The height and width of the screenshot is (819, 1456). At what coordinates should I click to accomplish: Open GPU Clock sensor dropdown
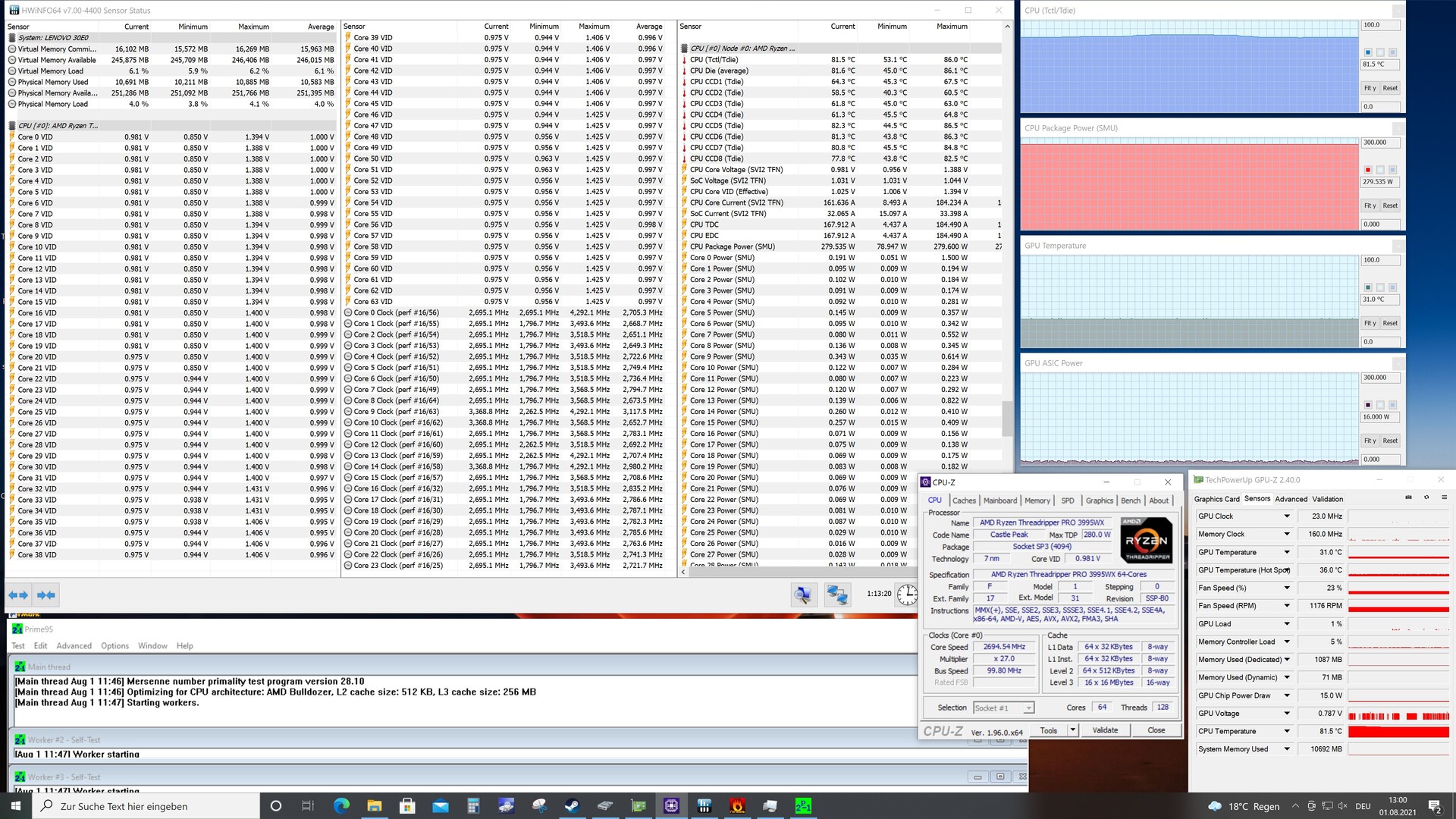click(1286, 516)
